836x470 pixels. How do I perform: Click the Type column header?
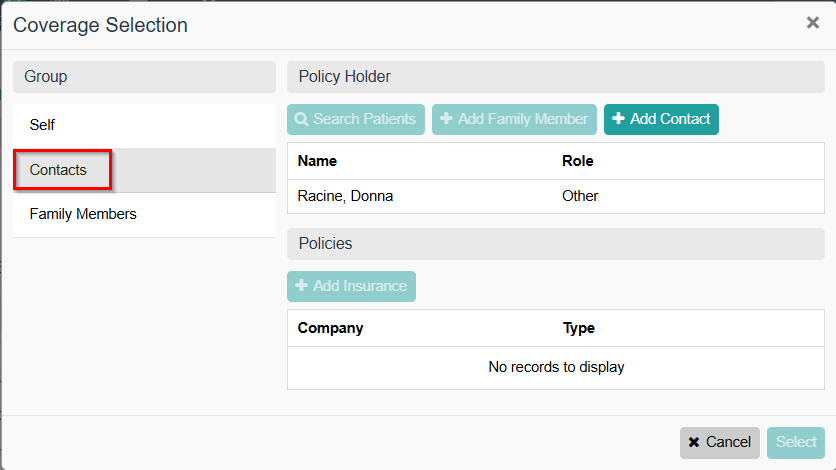click(578, 328)
